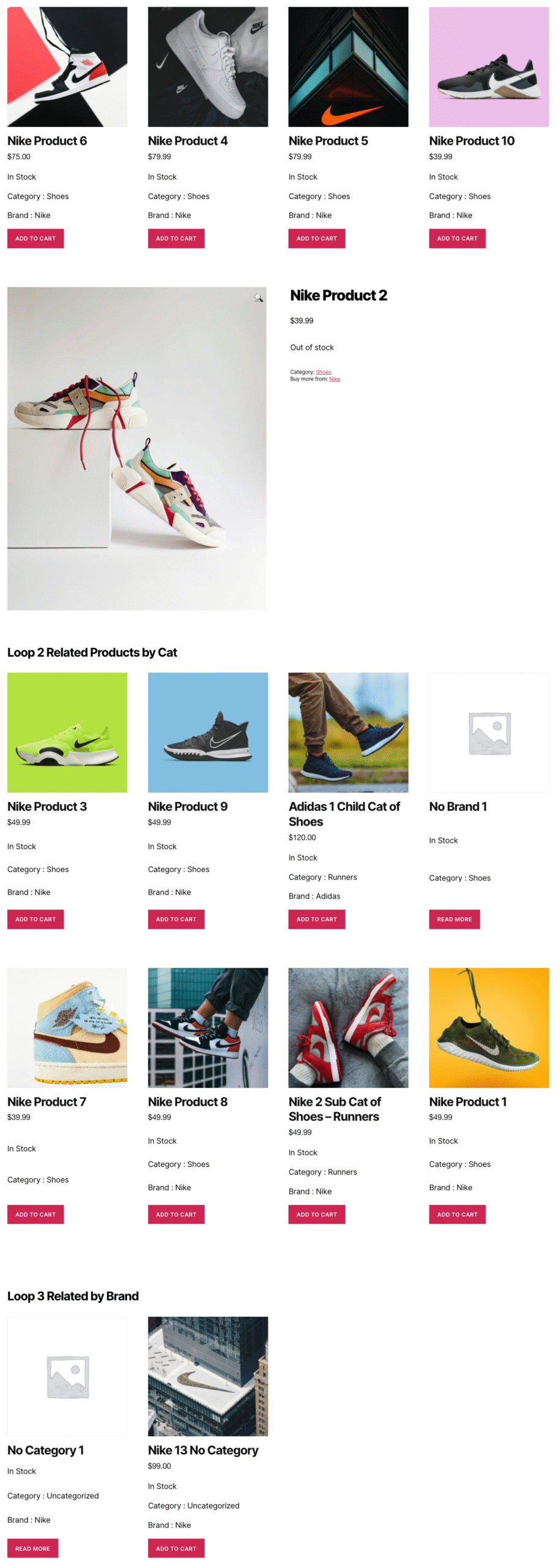Open Nike Product 7 title link

(x=47, y=1101)
